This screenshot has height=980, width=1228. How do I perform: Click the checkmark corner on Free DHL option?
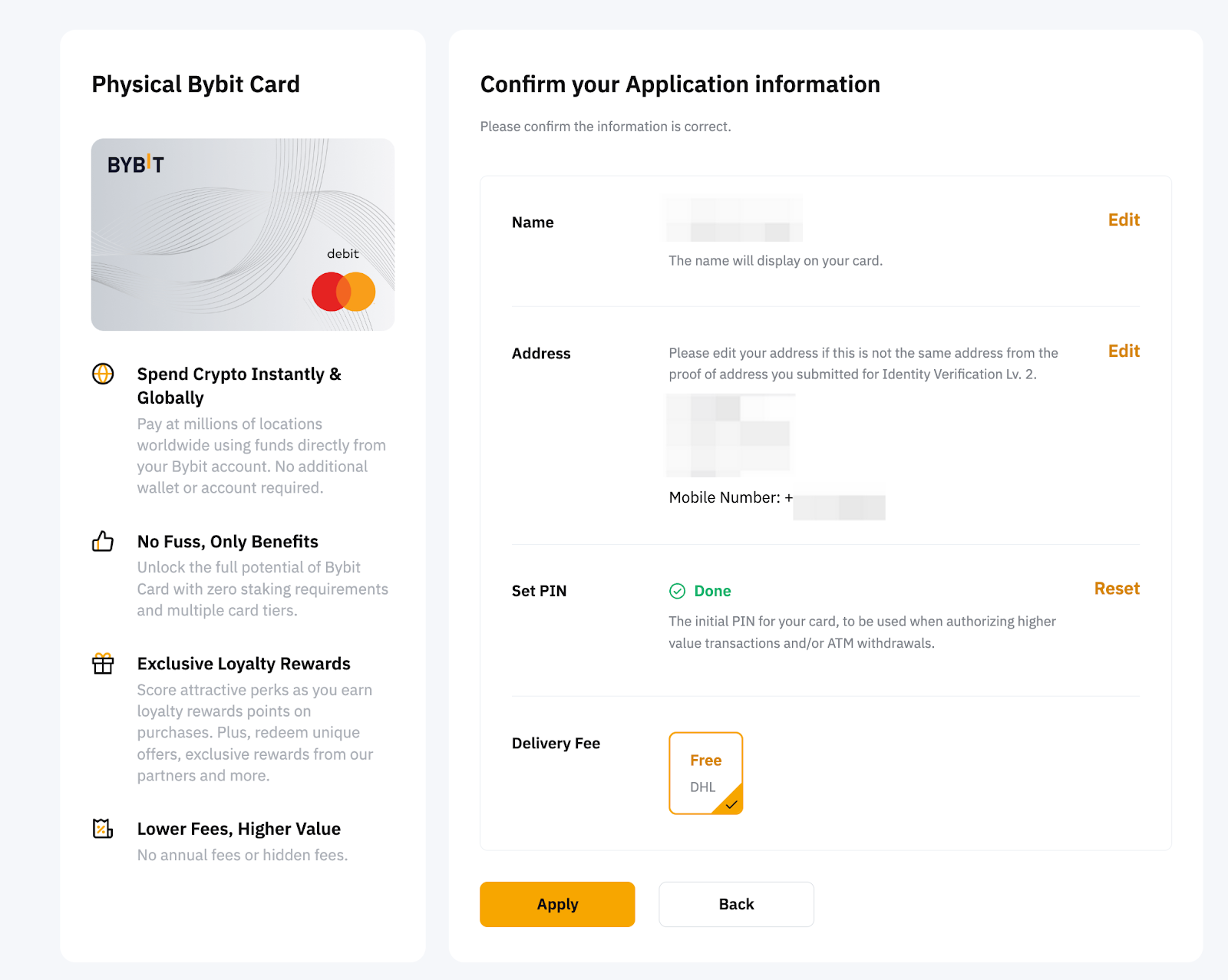731,803
